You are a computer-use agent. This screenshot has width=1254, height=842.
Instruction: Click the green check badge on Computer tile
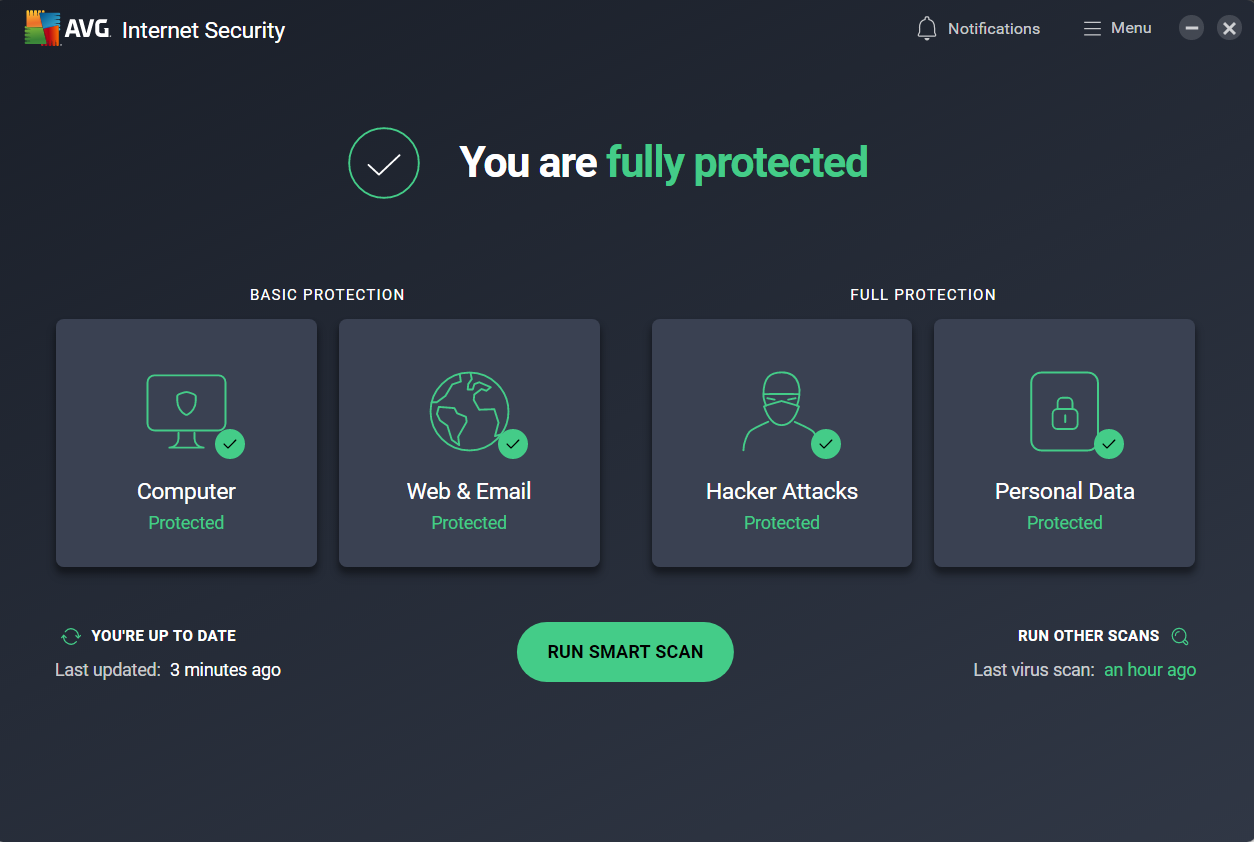click(230, 443)
